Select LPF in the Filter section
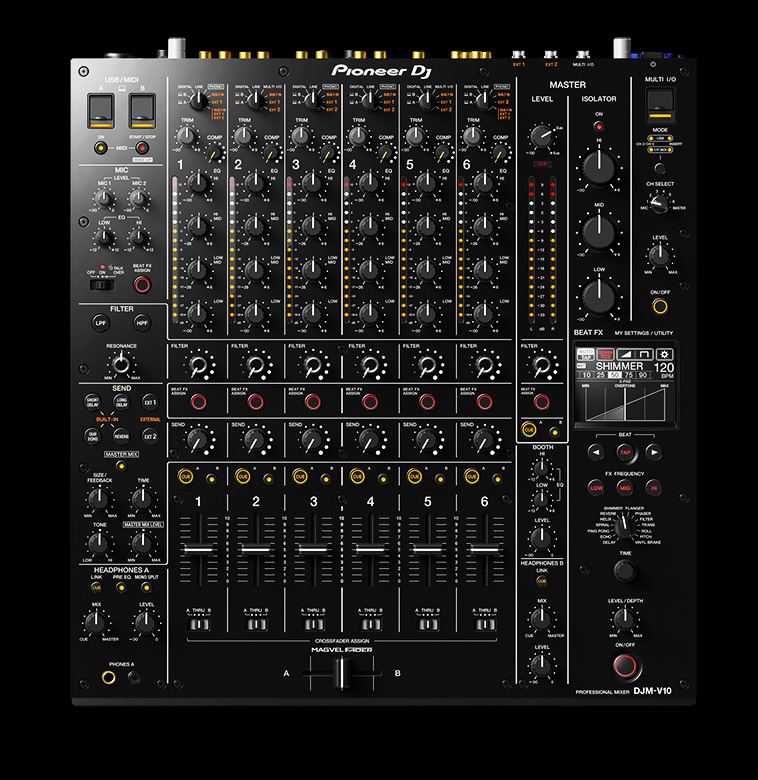 (100, 323)
